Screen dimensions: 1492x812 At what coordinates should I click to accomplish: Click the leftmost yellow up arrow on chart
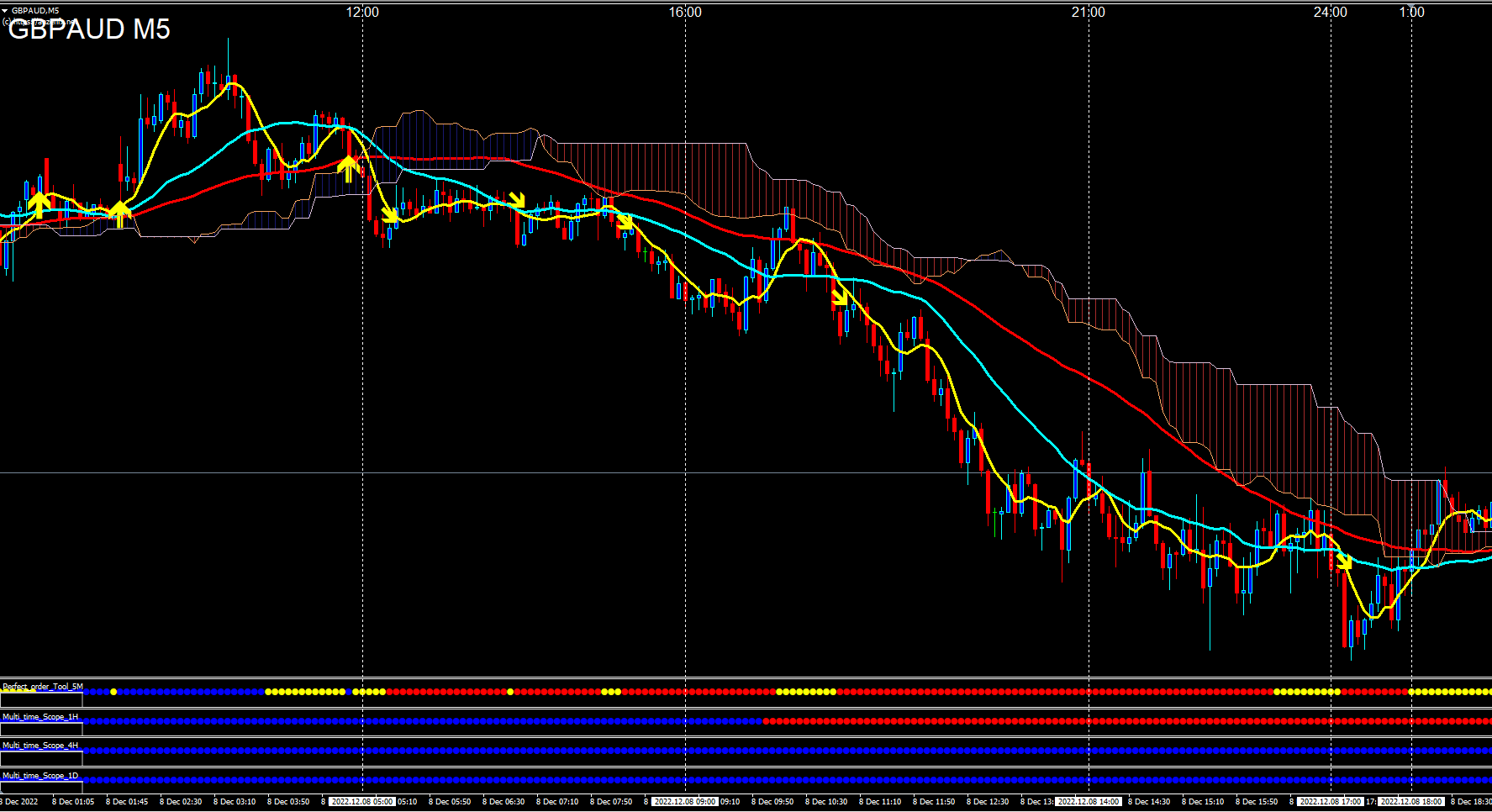click(x=38, y=204)
